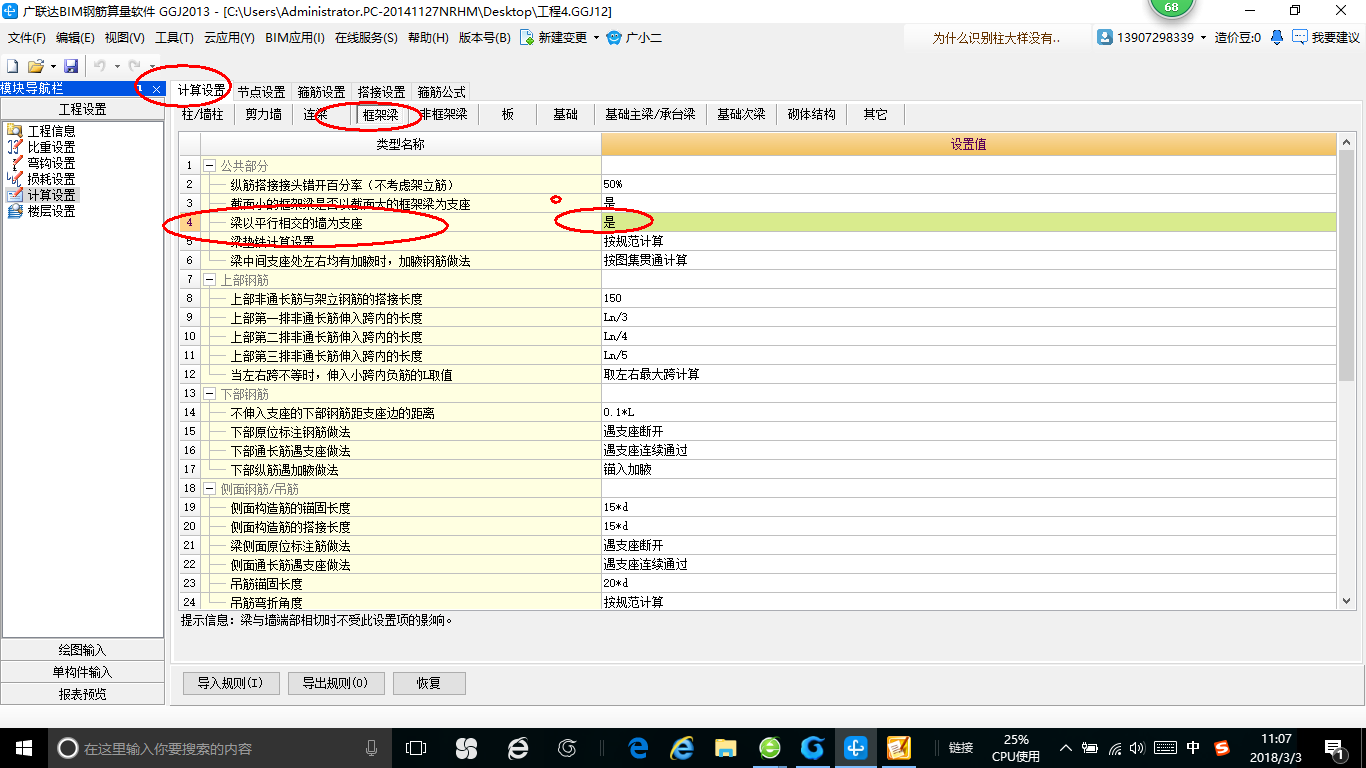
Task: Click the Open folder toolbar icon
Action: pyautogui.click(x=35, y=66)
